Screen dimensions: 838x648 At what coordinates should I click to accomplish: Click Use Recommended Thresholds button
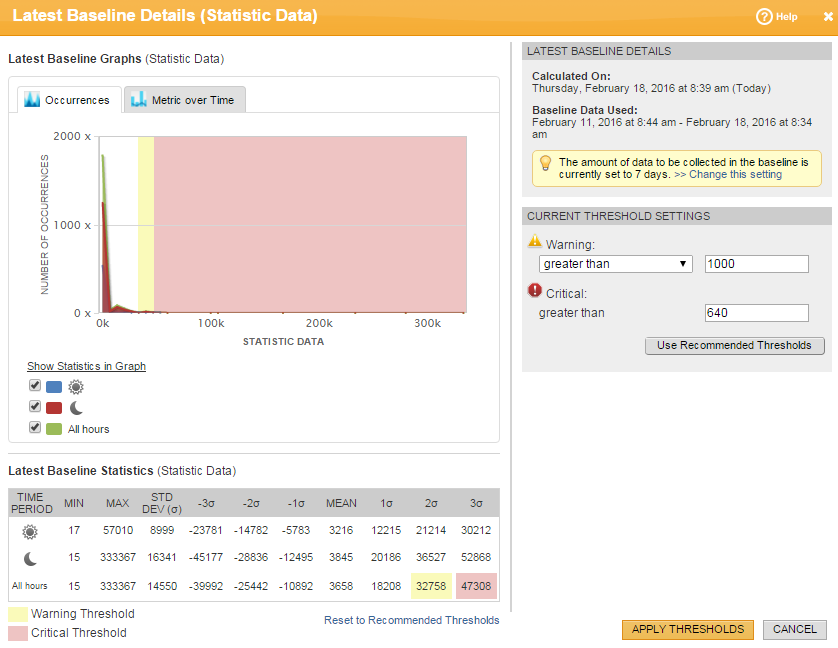735,346
